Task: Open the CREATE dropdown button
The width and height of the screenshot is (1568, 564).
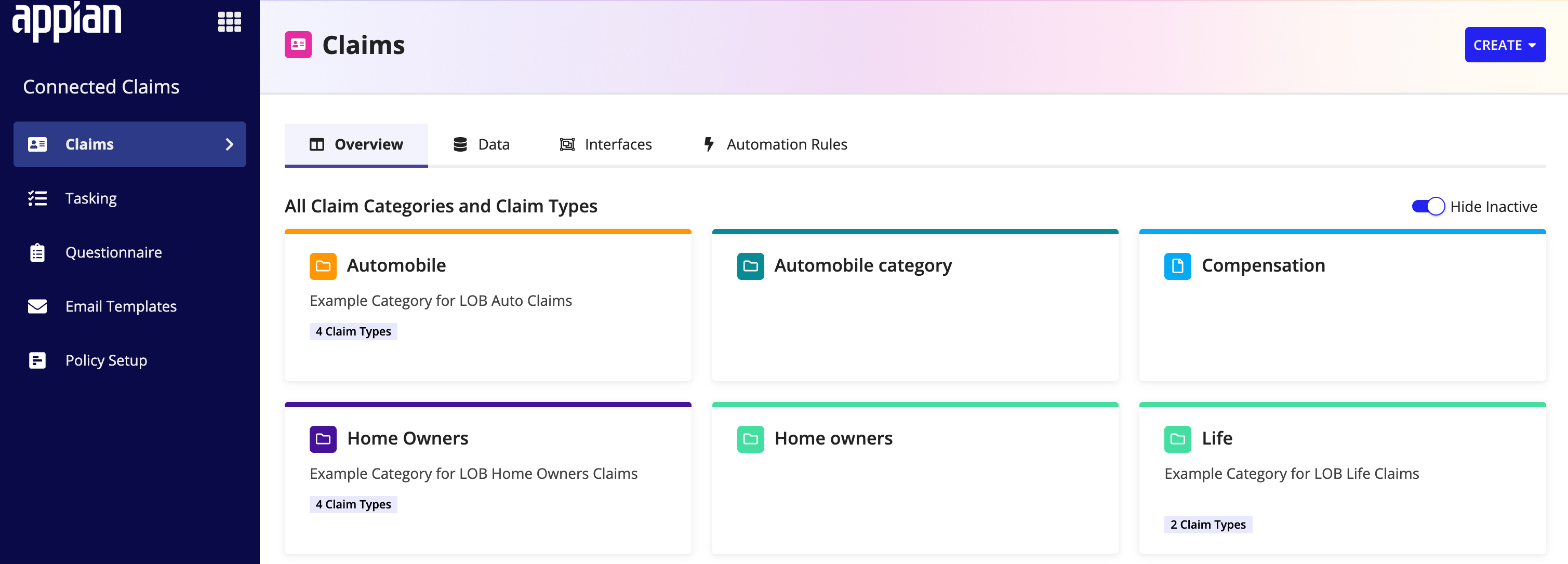Action: pyautogui.click(x=1505, y=45)
